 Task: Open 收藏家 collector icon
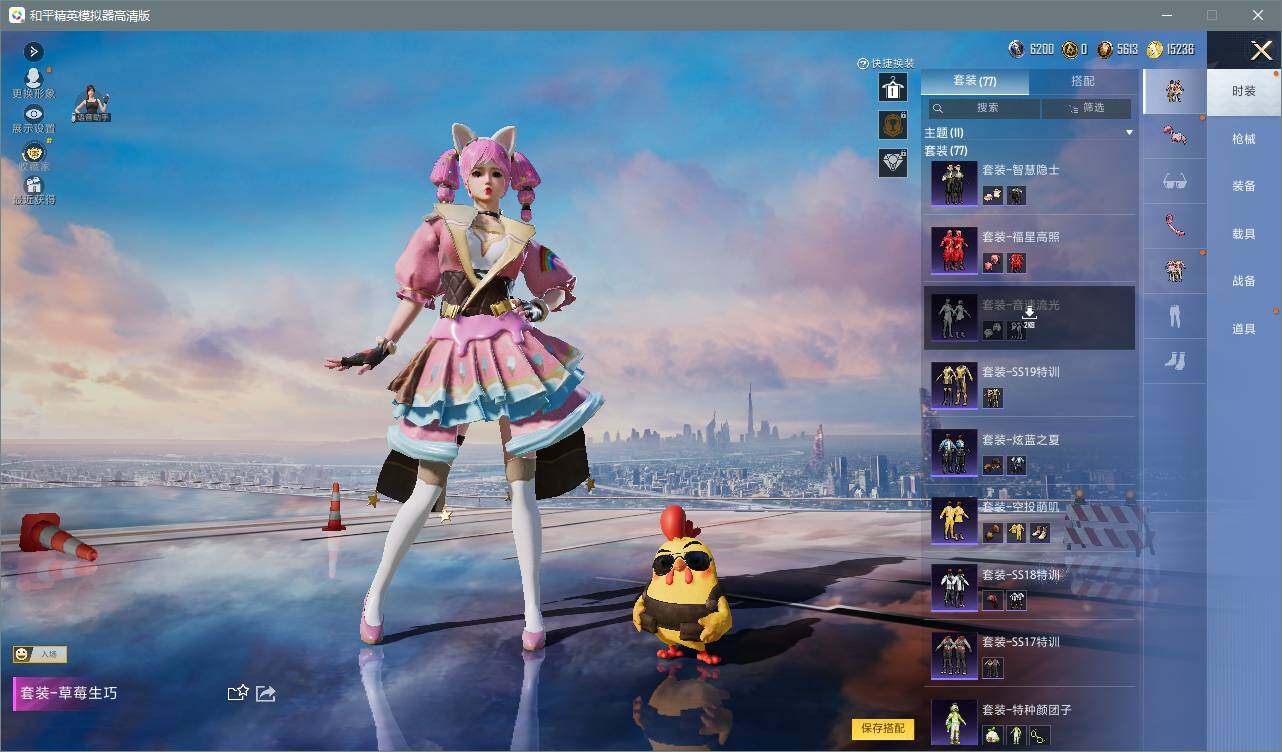pyautogui.click(x=33, y=155)
